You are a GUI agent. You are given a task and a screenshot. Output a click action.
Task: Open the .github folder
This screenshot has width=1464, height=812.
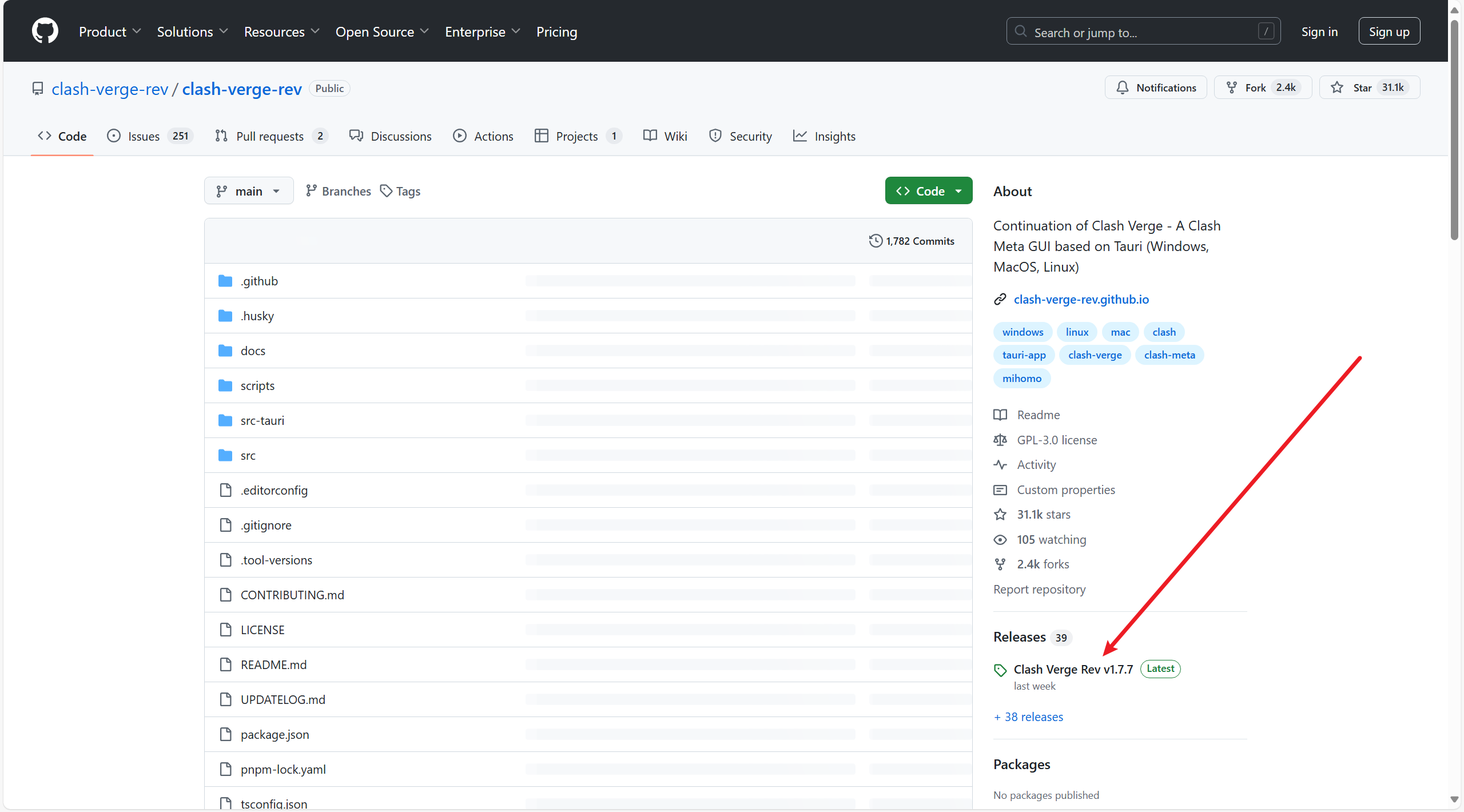tap(259, 281)
